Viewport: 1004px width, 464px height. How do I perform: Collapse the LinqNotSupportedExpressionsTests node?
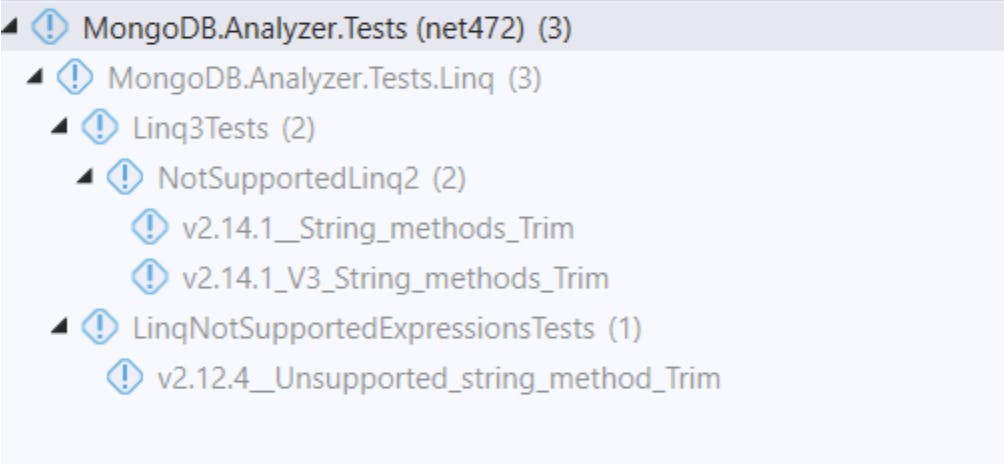pyautogui.click(x=61, y=327)
